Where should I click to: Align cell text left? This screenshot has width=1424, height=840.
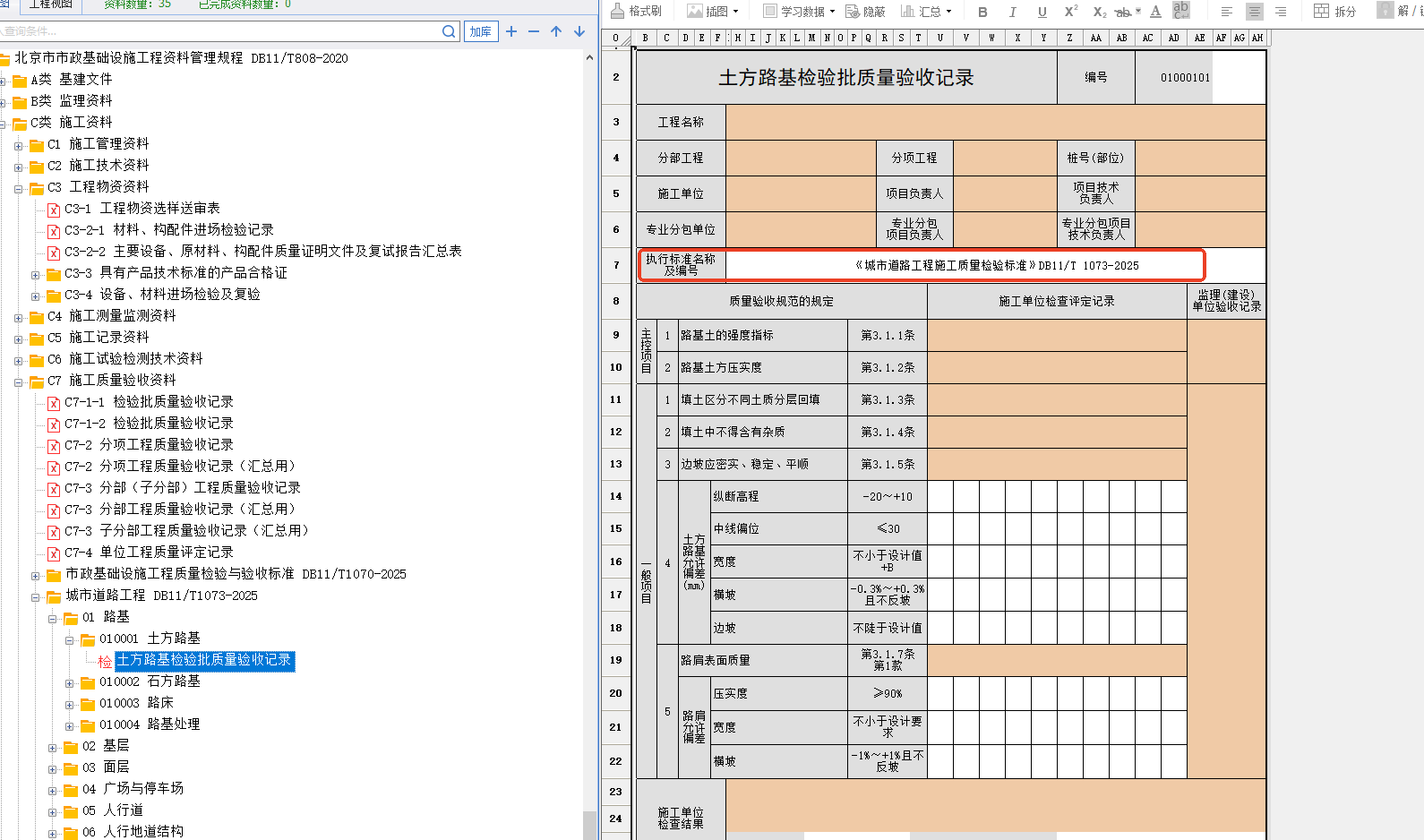point(1227,12)
